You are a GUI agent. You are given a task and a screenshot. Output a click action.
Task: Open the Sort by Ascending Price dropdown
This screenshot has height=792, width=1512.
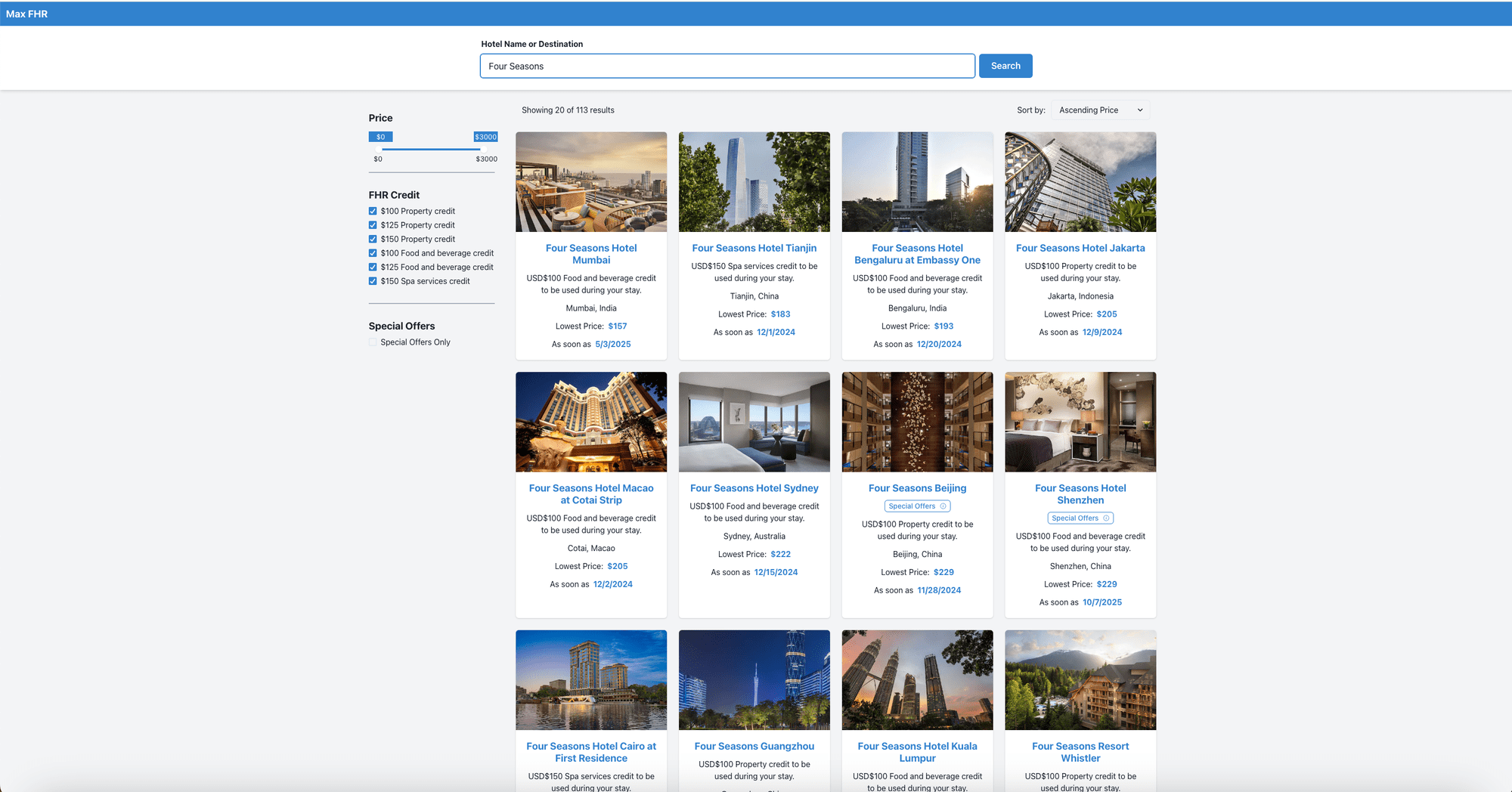1101,110
